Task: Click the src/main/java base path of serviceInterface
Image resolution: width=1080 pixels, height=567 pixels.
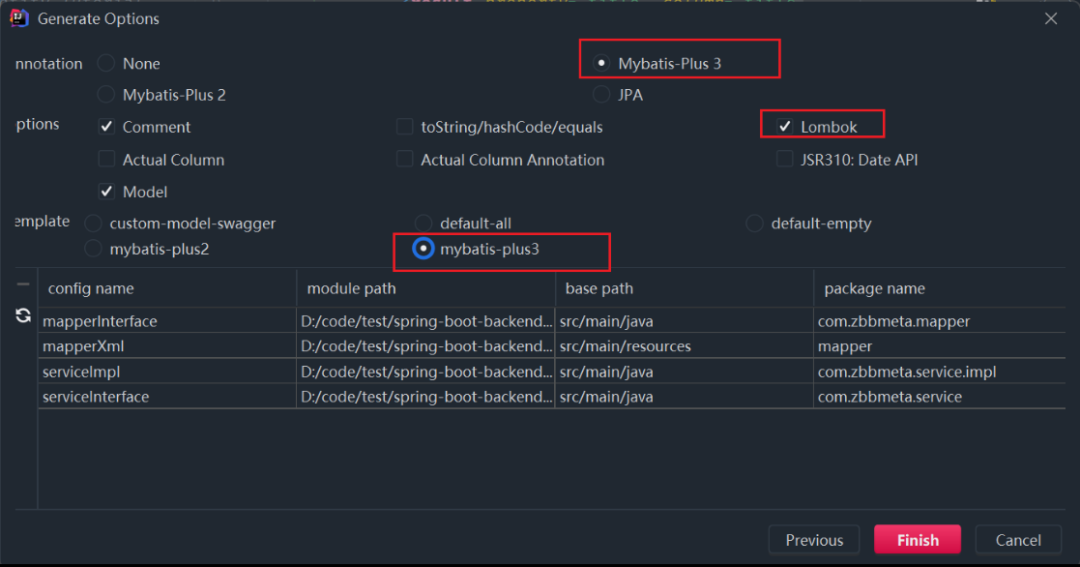Action: coord(684,396)
